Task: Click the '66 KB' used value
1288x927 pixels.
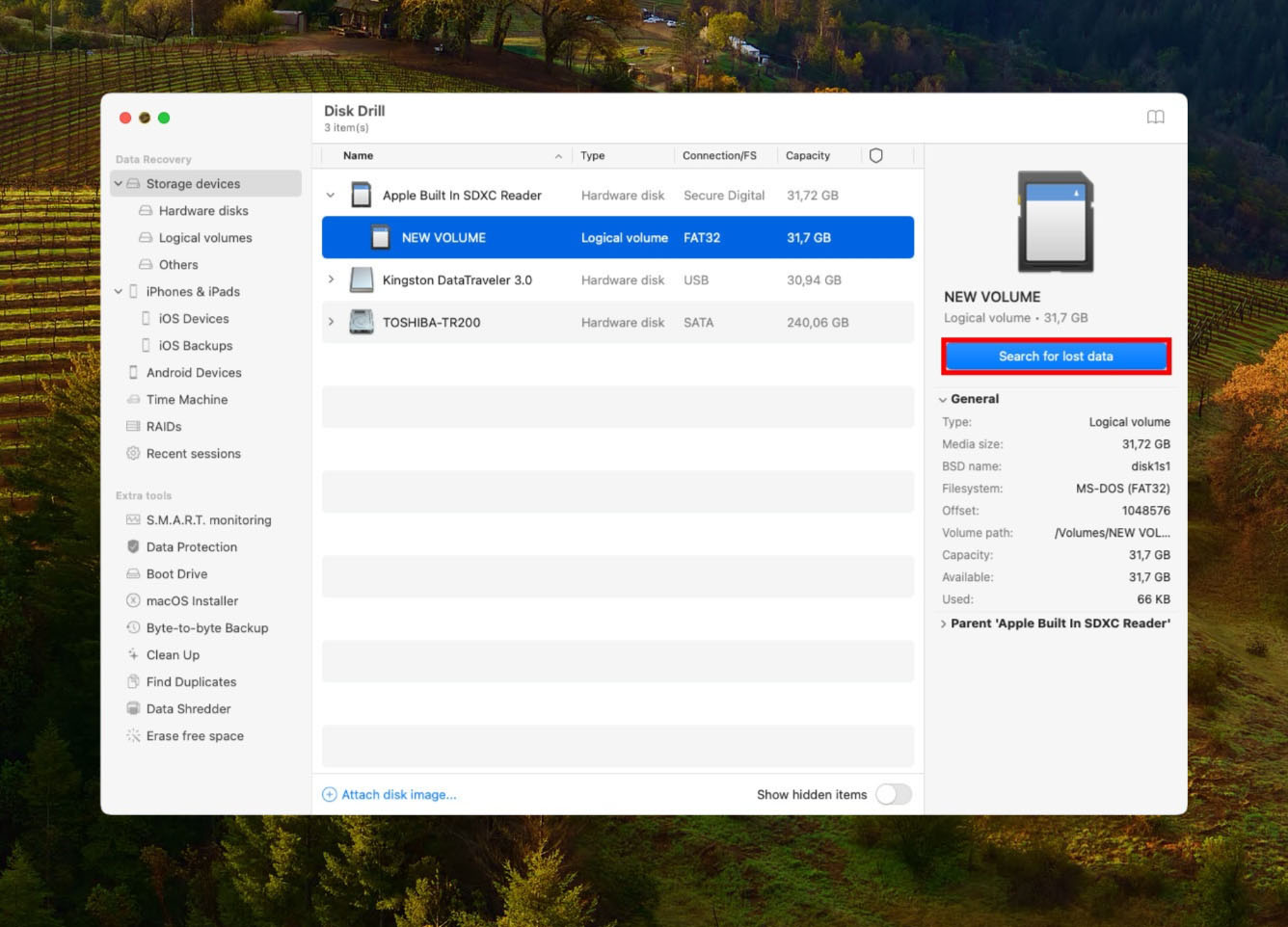Action: click(x=1153, y=599)
